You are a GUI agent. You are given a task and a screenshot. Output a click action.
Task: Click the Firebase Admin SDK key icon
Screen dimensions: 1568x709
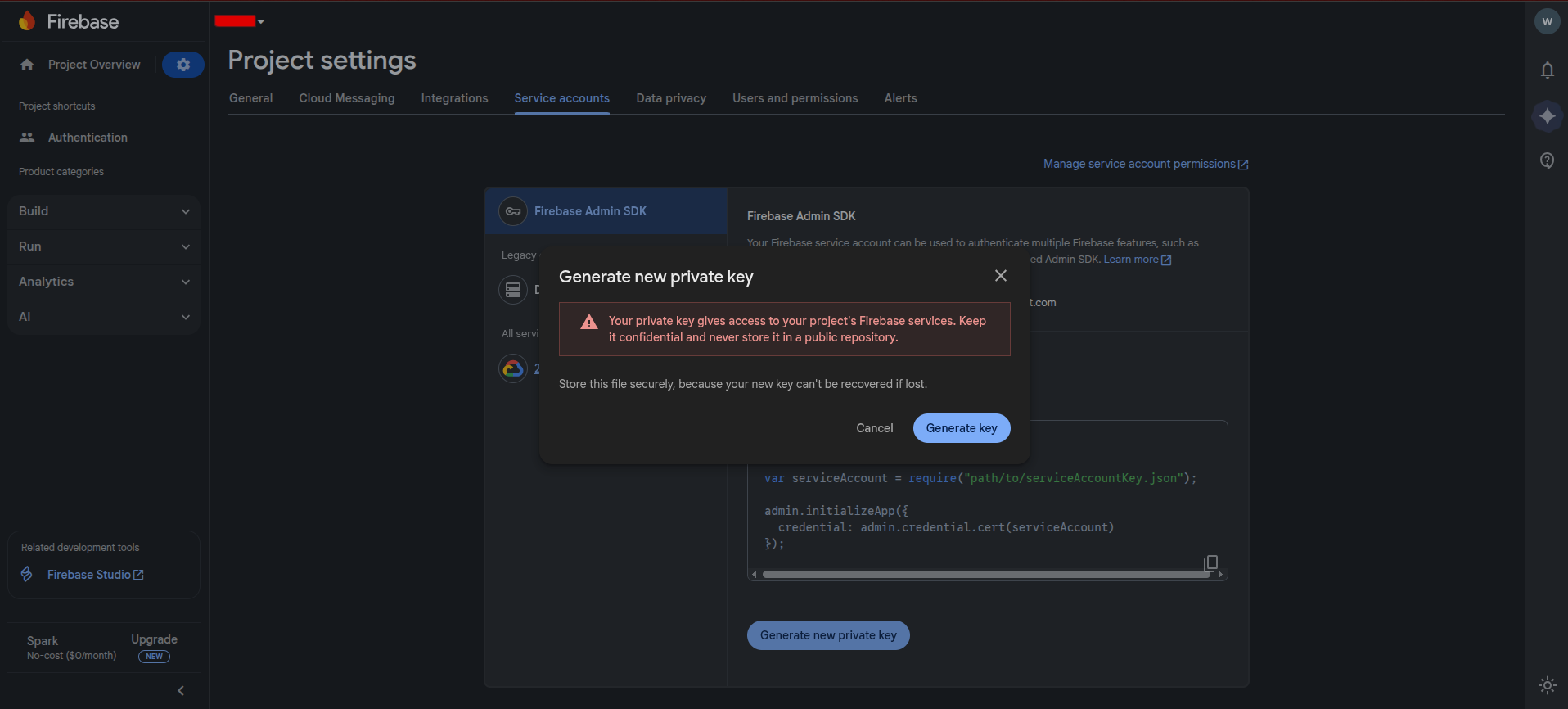coord(513,211)
